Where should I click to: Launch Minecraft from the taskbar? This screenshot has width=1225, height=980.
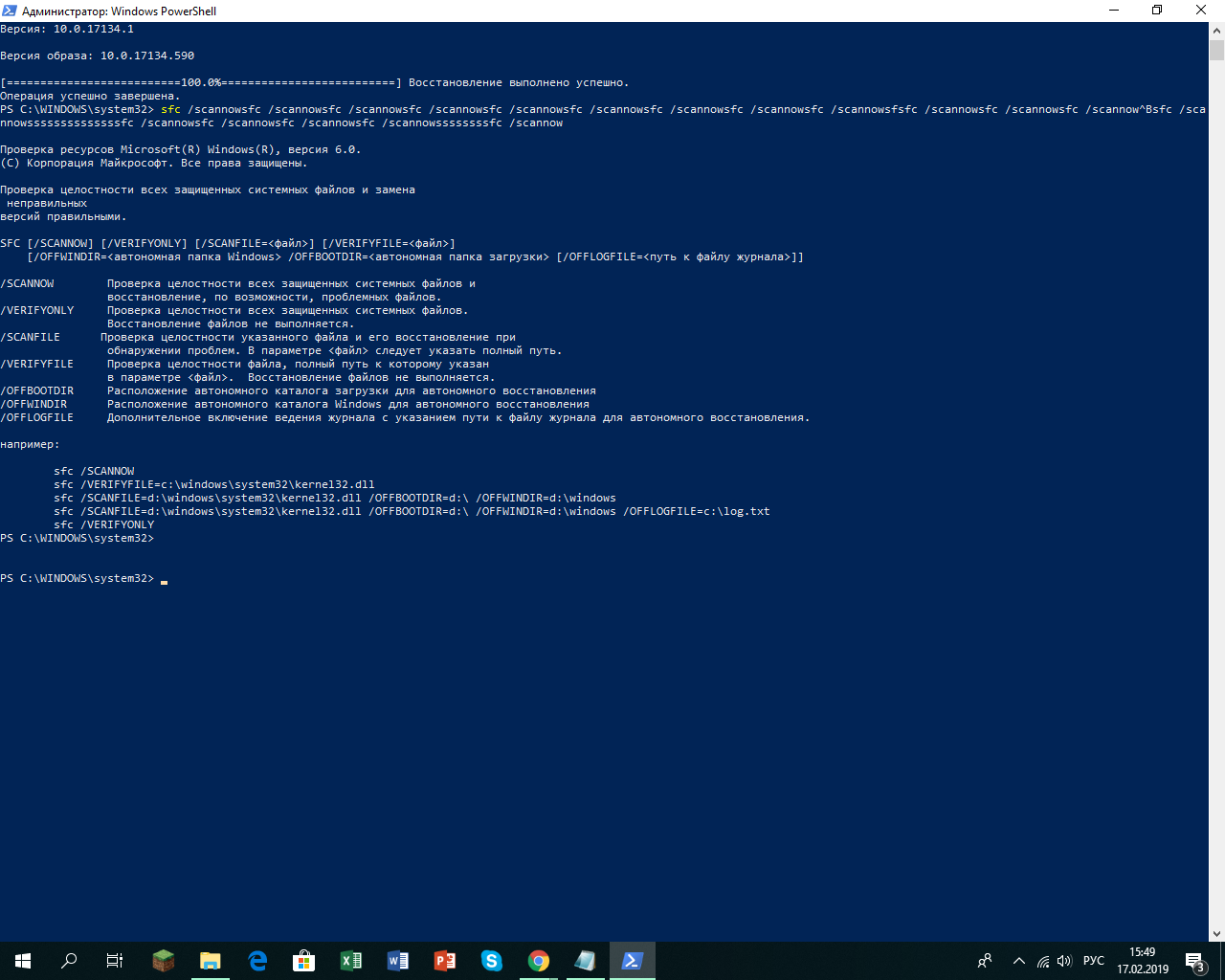pos(164,961)
